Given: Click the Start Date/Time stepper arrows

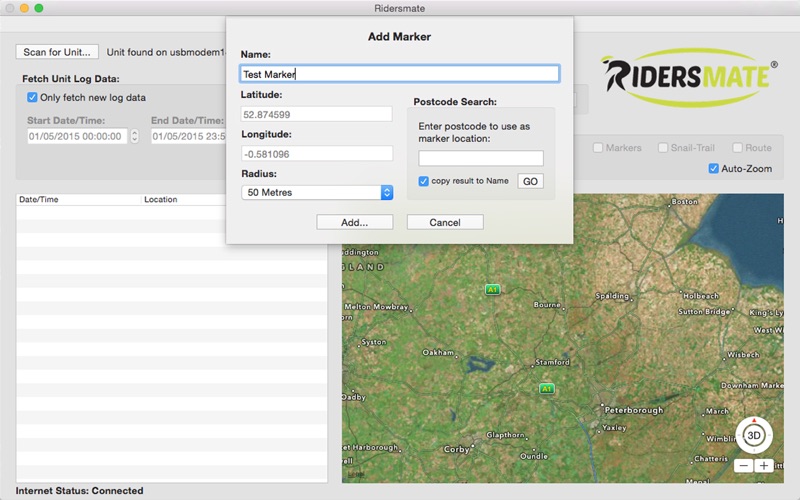Looking at the screenshot, I should (135, 136).
